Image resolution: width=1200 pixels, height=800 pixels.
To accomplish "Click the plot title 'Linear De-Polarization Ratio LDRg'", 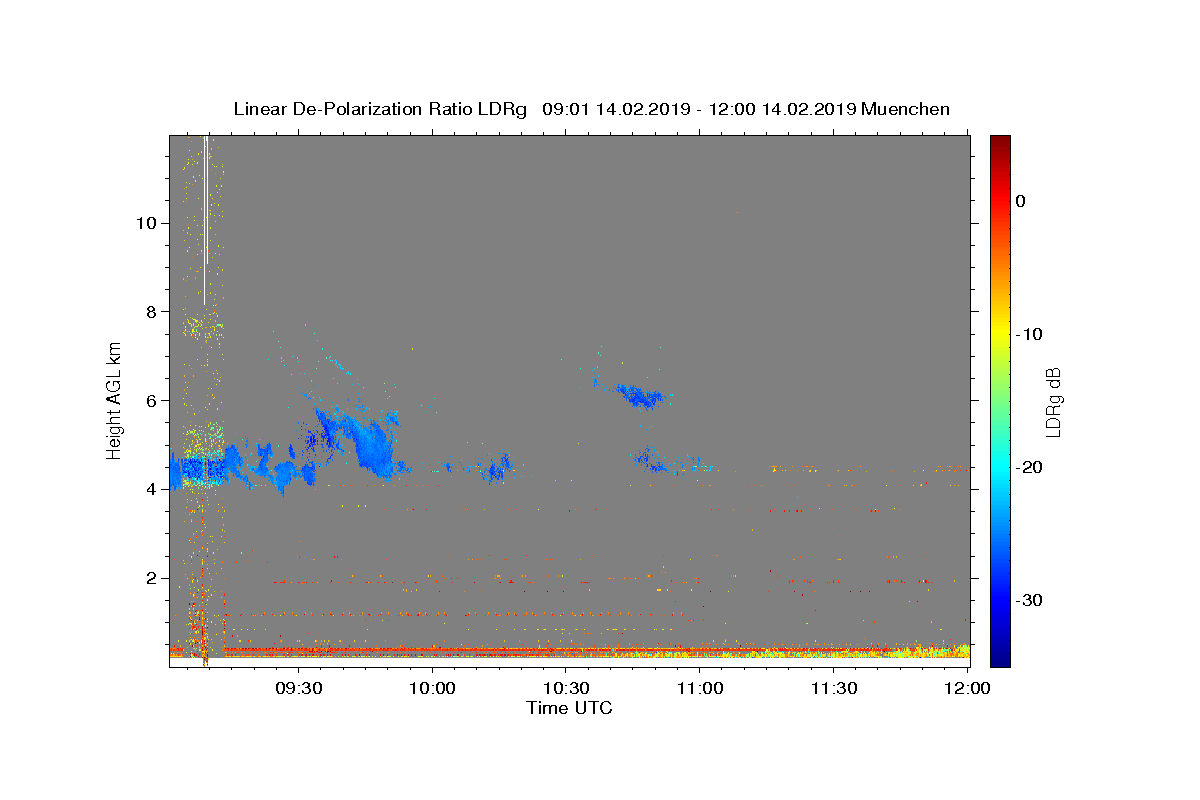I will coord(379,109).
